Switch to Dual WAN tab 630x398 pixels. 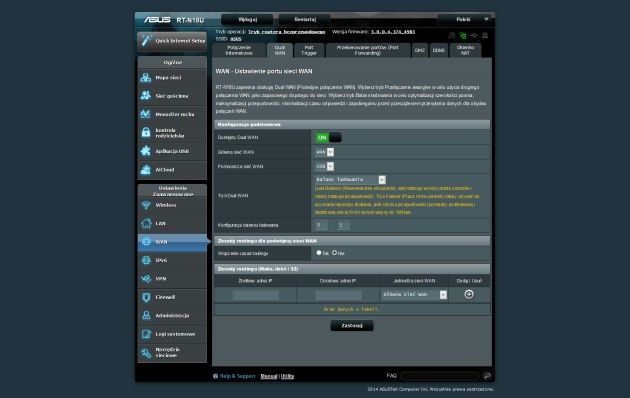280,50
